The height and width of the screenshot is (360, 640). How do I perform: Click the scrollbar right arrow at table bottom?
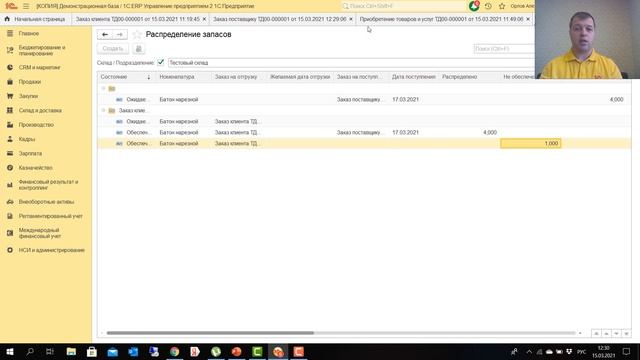point(580,333)
